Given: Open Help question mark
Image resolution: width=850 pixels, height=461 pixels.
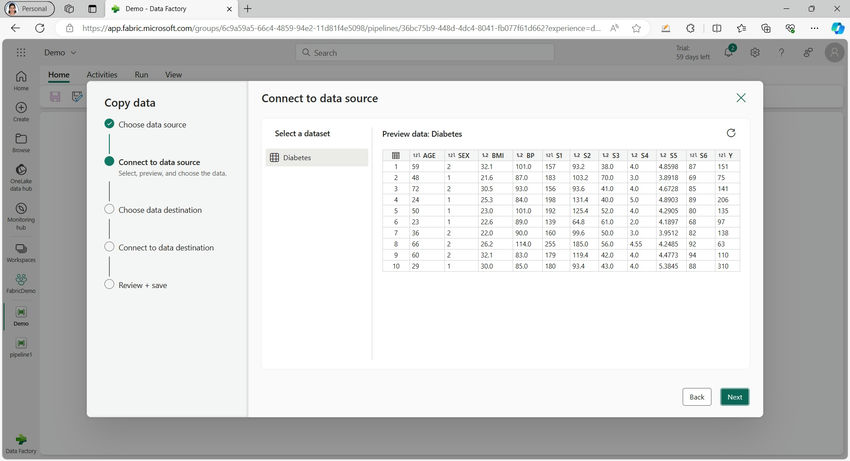Looking at the screenshot, I should [781, 53].
